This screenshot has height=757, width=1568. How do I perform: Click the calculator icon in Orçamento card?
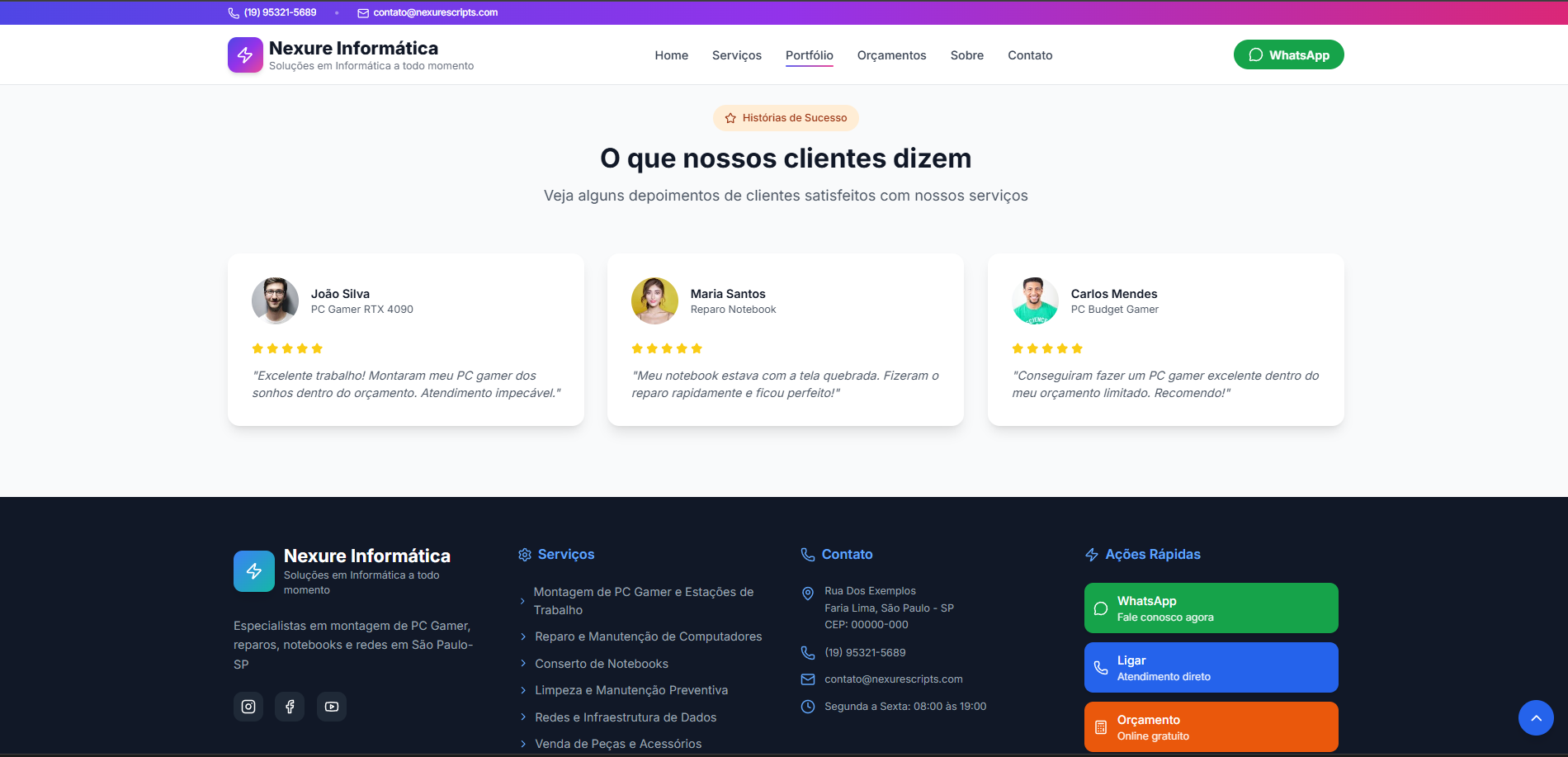coord(1101,727)
